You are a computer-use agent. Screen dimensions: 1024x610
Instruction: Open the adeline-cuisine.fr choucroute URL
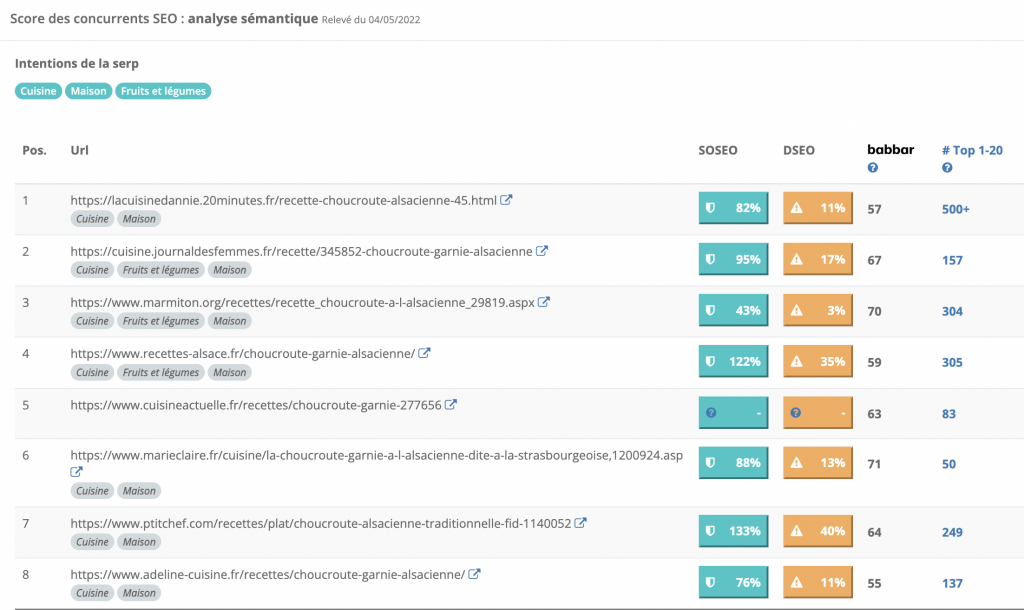[268, 574]
